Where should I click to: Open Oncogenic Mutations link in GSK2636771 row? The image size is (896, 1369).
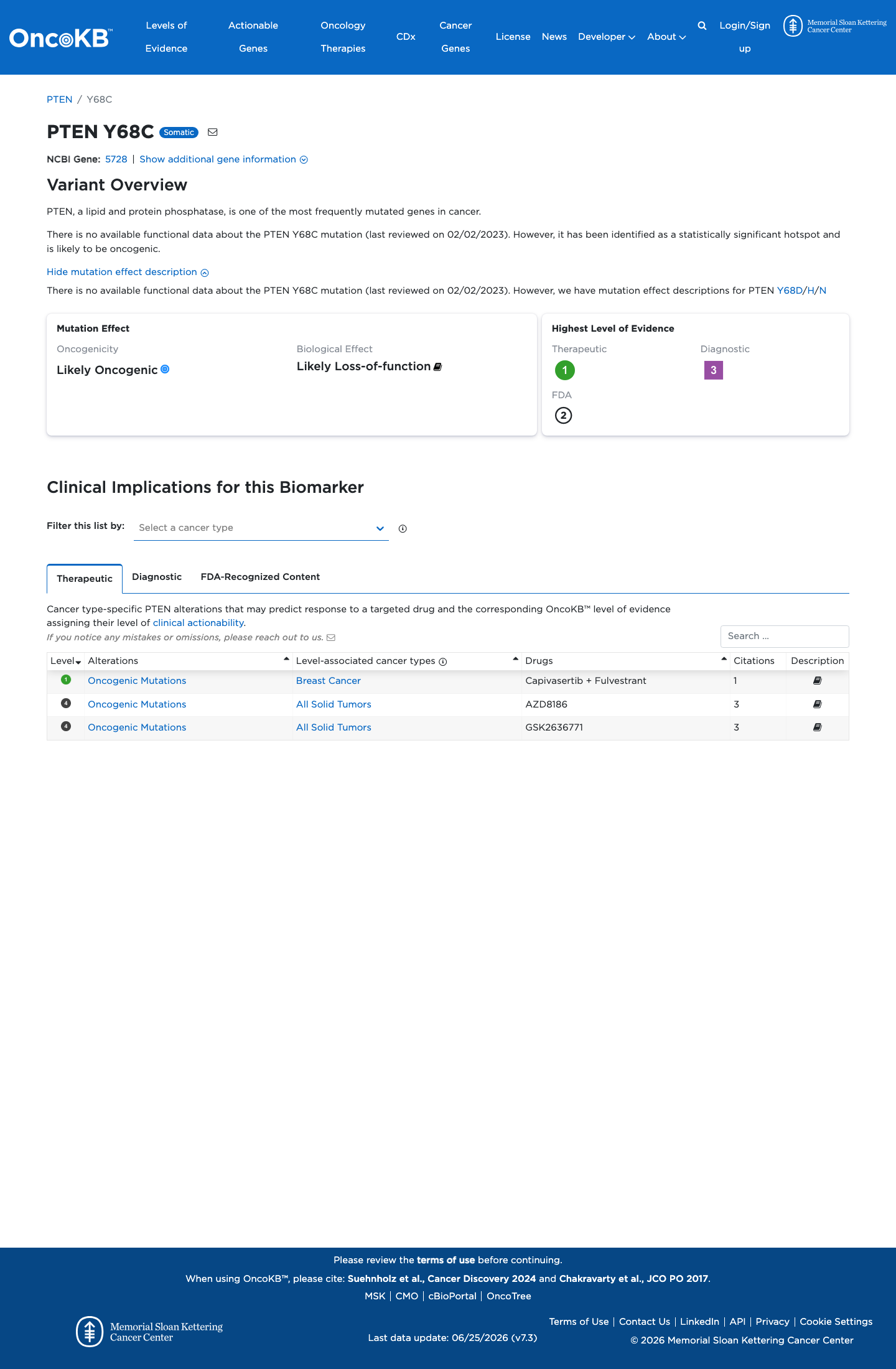pyautogui.click(x=137, y=727)
